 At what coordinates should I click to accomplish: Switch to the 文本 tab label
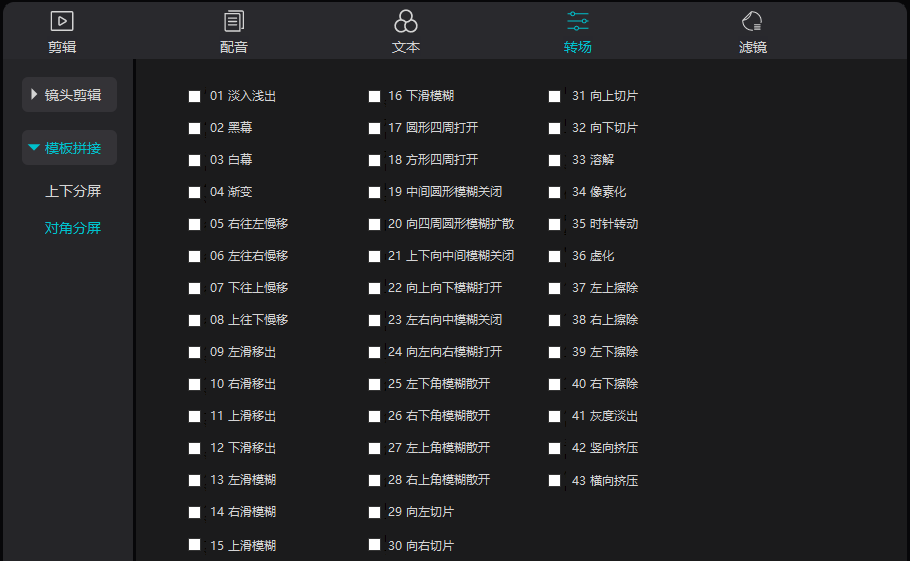point(406,47)
